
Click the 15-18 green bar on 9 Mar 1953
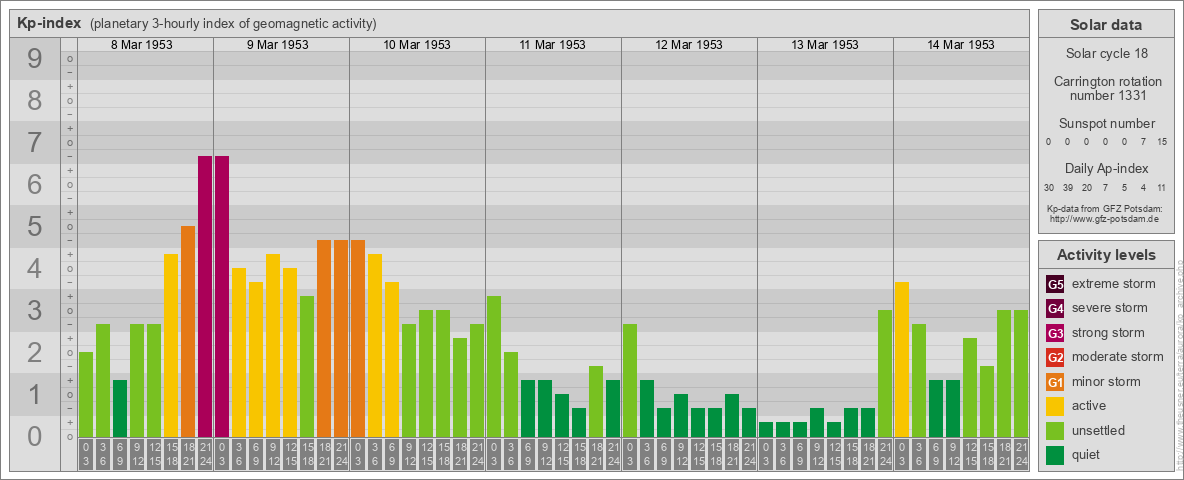307,367
